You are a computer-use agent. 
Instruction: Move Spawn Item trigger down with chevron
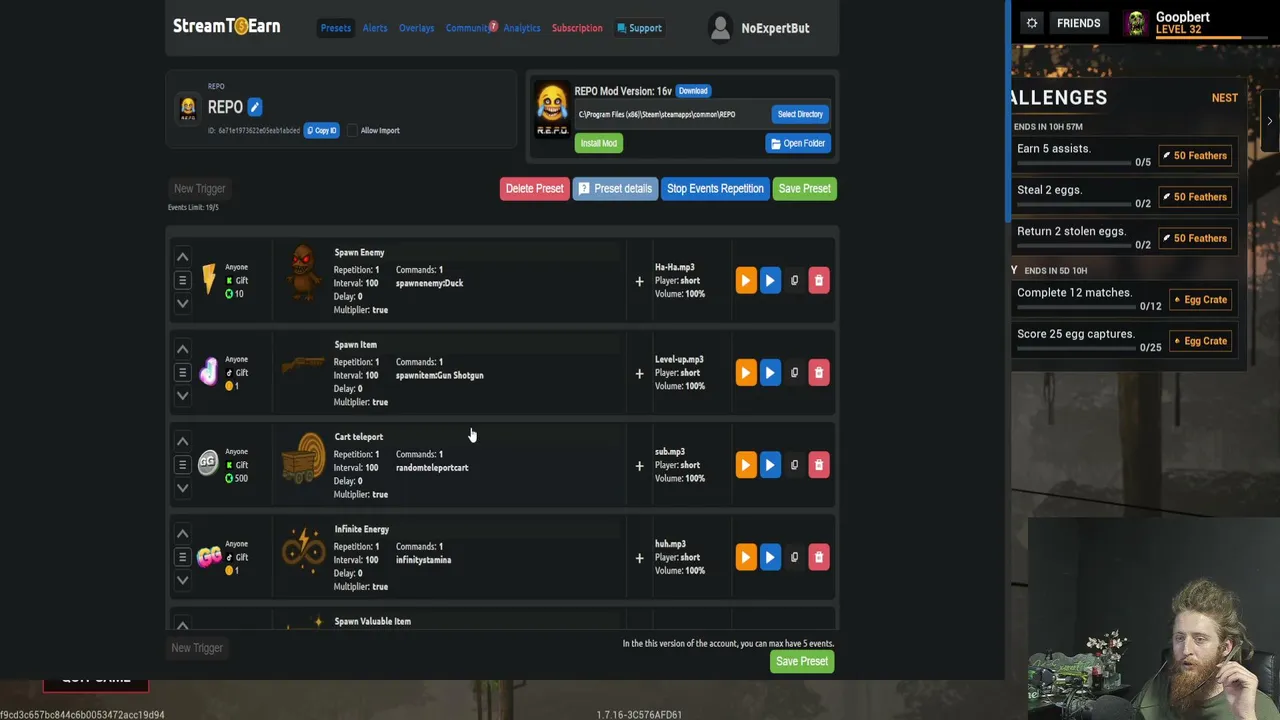(182, 395)
